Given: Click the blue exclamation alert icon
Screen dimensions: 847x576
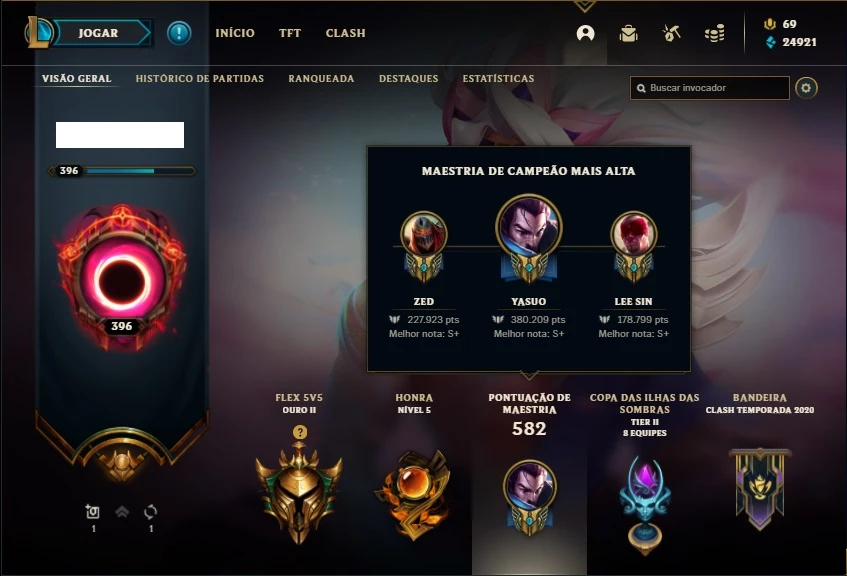Looking at the screenshot, I should (179, 33).
